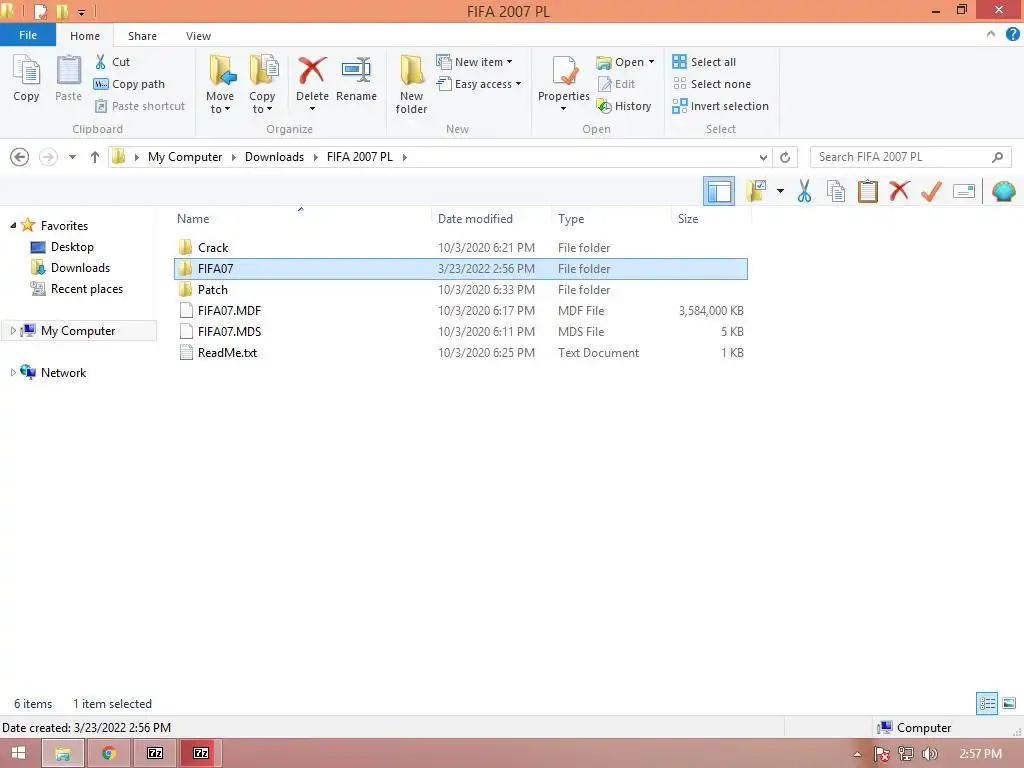
Task: Click the Paste ribbon button
Action: click(69, 79)
